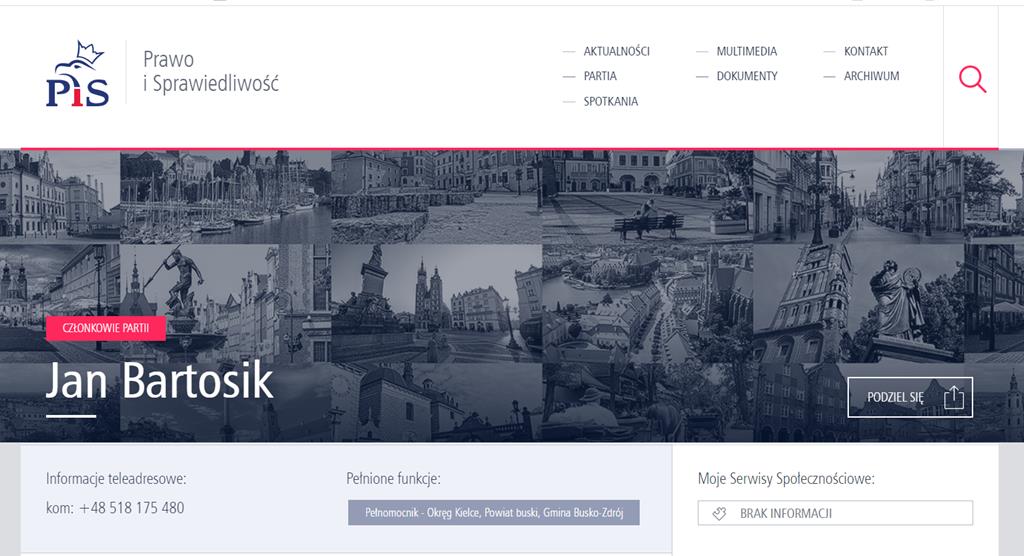Click the hand icon beside Brak informacji
The image size is (1024, 556).
[x=719, y=514]
